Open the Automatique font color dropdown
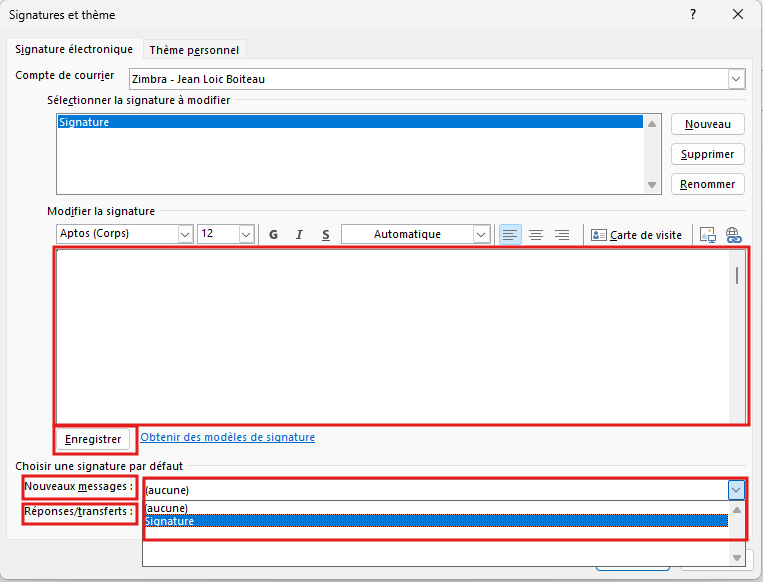 [x=481, y=234]
